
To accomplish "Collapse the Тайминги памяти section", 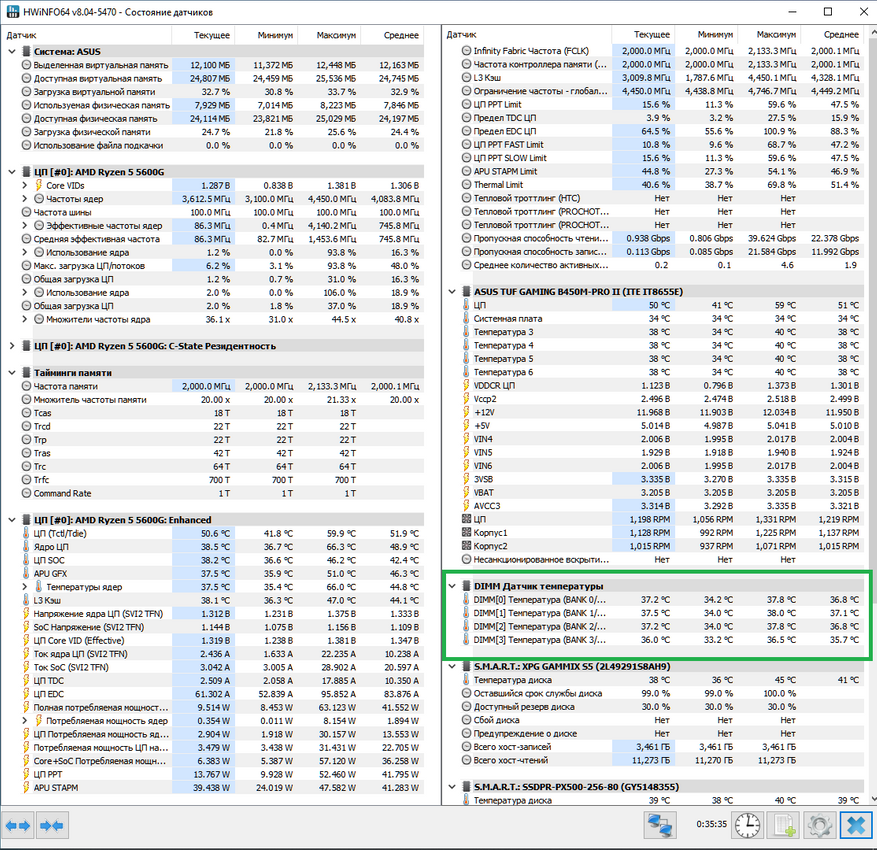I will tap(12, 373).
